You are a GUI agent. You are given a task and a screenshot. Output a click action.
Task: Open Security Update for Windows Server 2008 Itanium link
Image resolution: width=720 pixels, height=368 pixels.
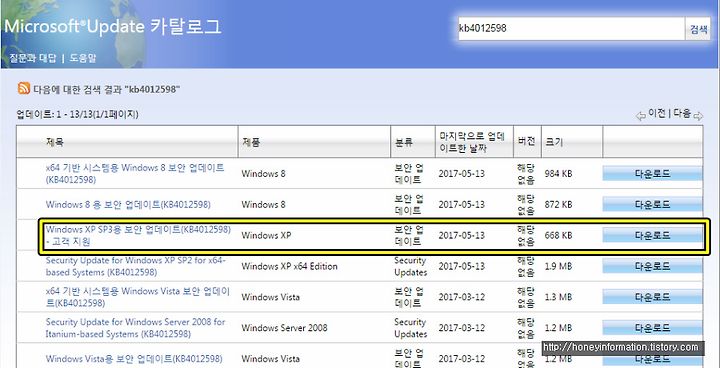(135, 328)
